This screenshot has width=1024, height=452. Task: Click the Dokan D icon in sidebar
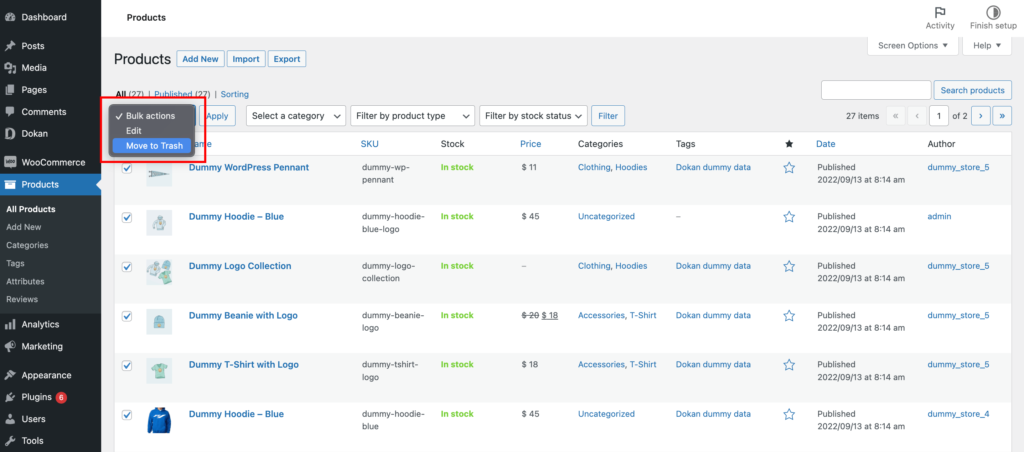pyautogui.click(x=10, y=134)
